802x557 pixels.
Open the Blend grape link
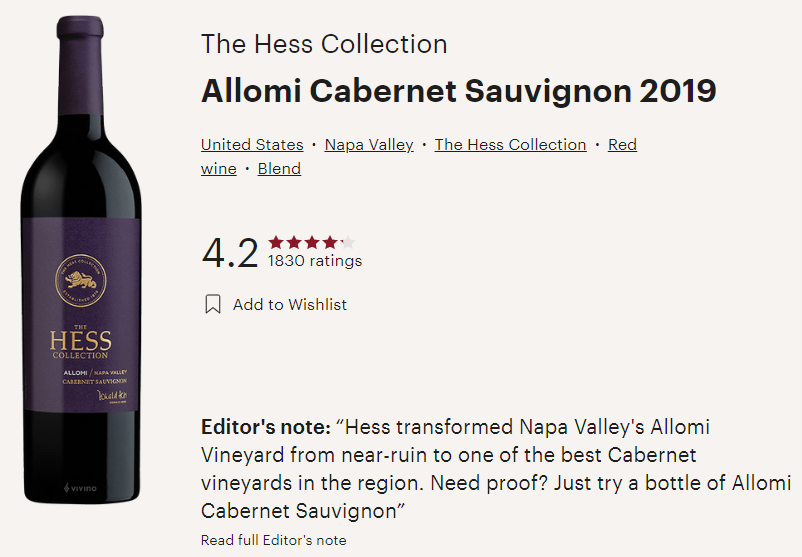[x=279, y=169]
